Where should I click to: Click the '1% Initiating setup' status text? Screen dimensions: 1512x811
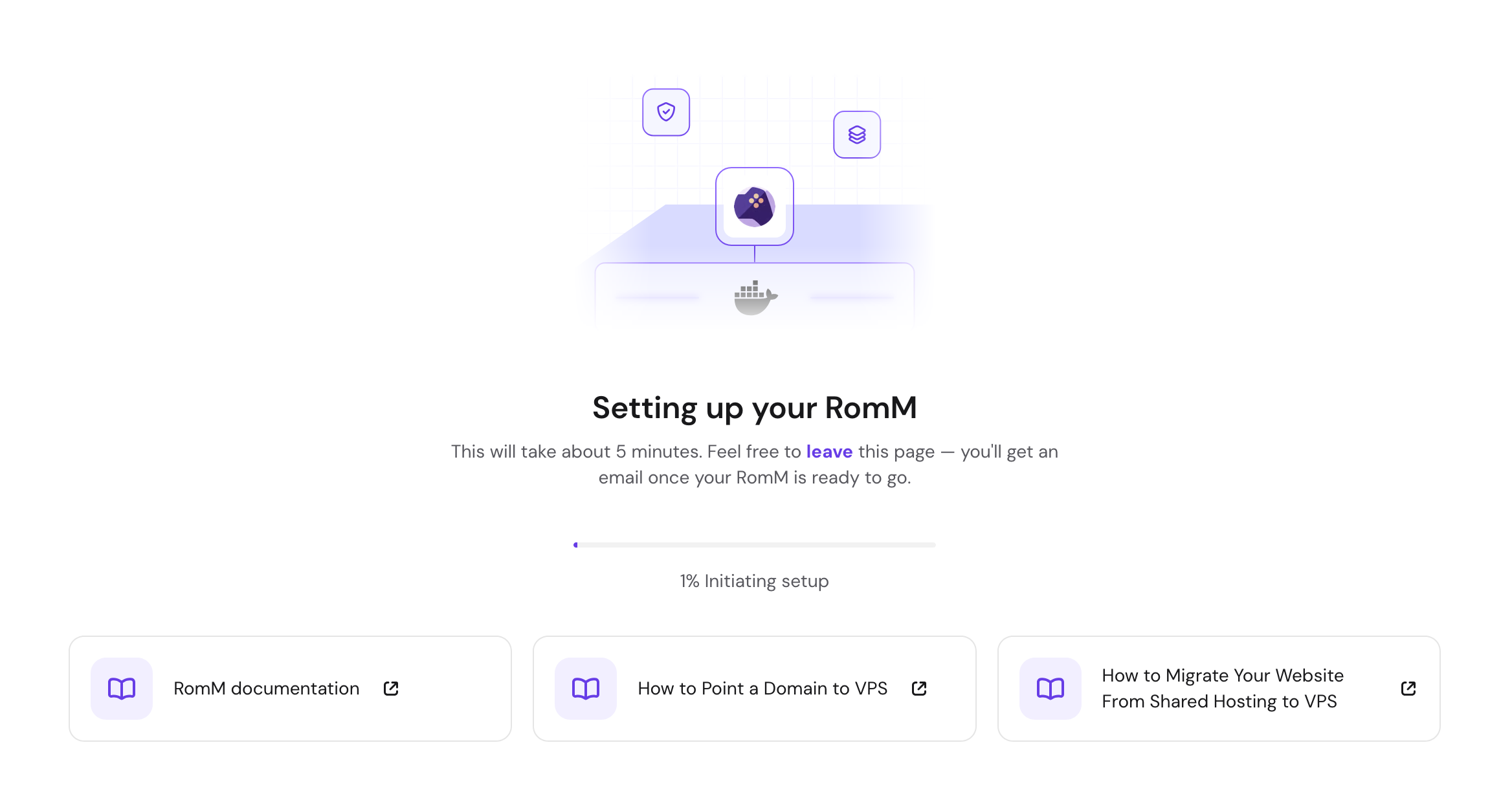[x=754, y=581]
